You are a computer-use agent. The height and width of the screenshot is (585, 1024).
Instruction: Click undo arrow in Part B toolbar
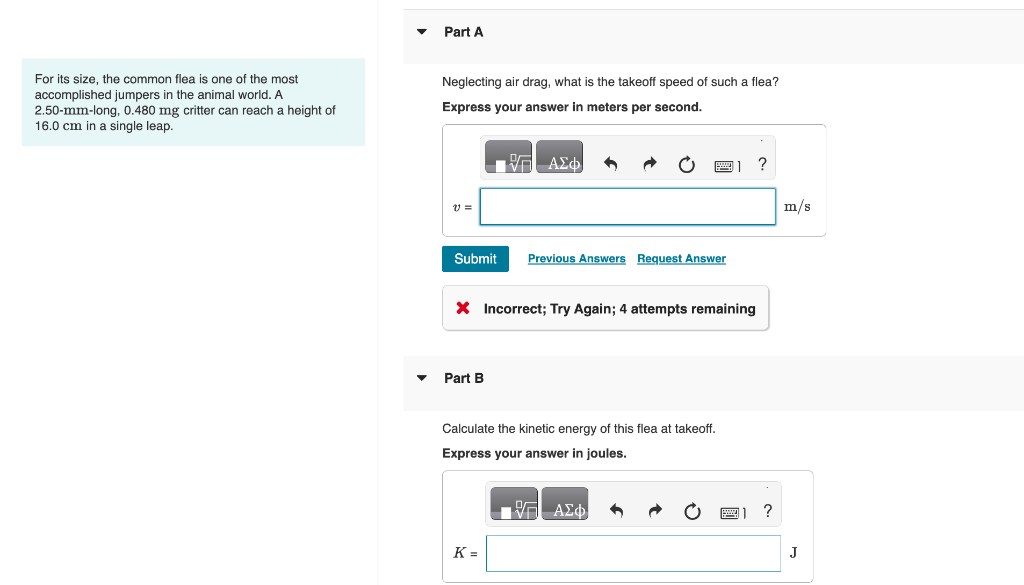[x=617, y=512]
